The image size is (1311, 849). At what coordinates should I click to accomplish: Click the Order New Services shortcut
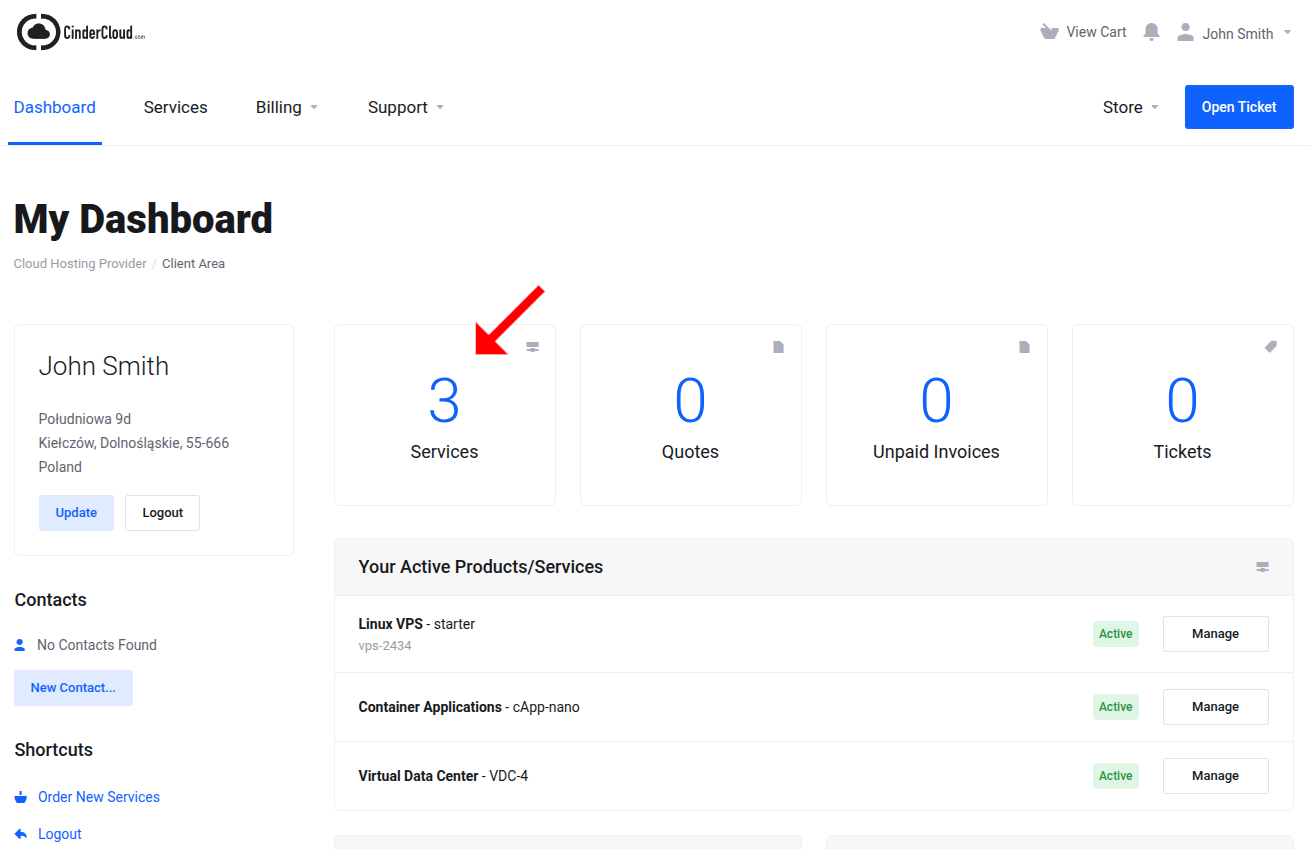[98, 797]
